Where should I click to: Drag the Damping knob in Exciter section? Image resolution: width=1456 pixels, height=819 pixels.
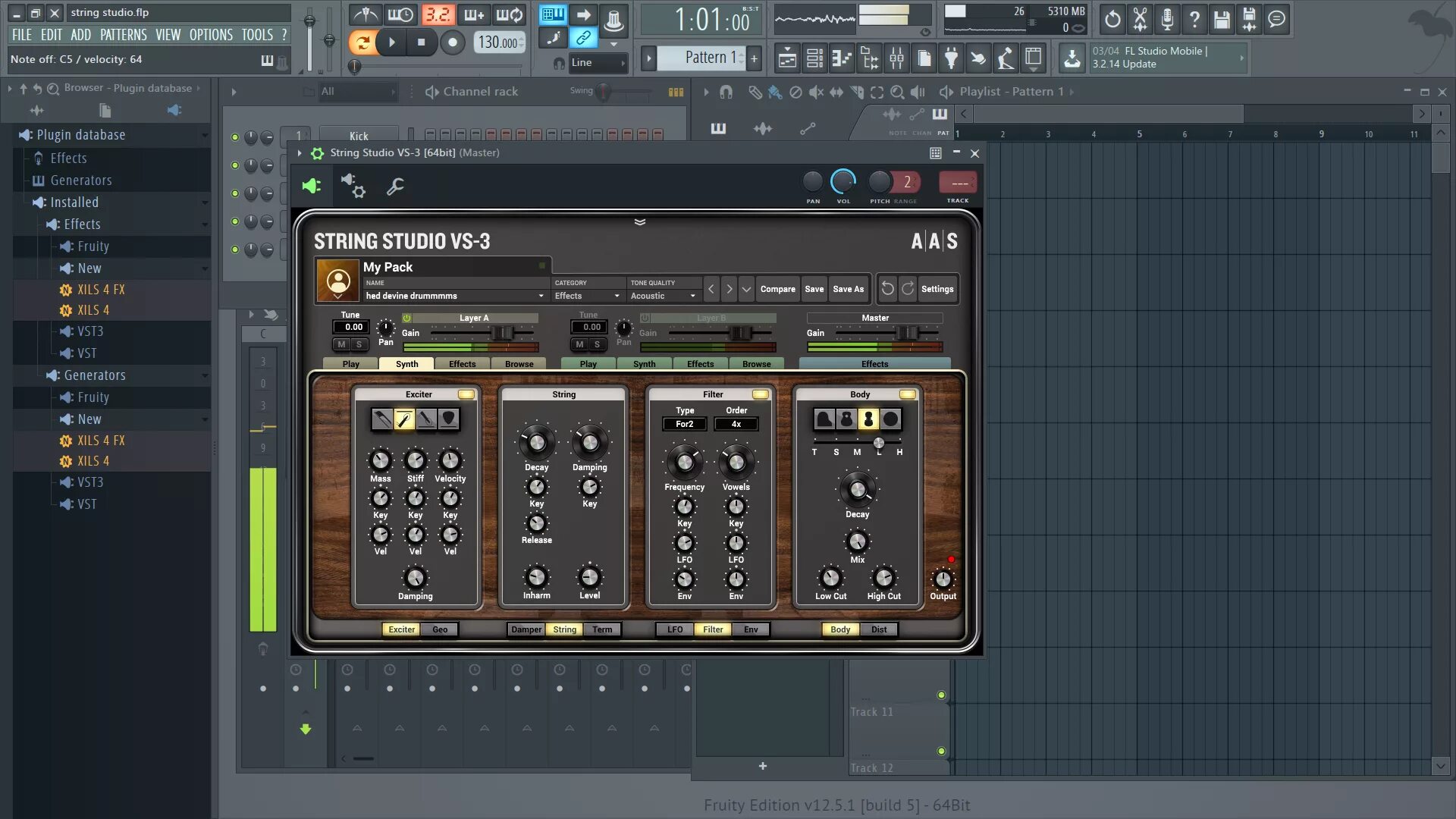pos(415,577)
